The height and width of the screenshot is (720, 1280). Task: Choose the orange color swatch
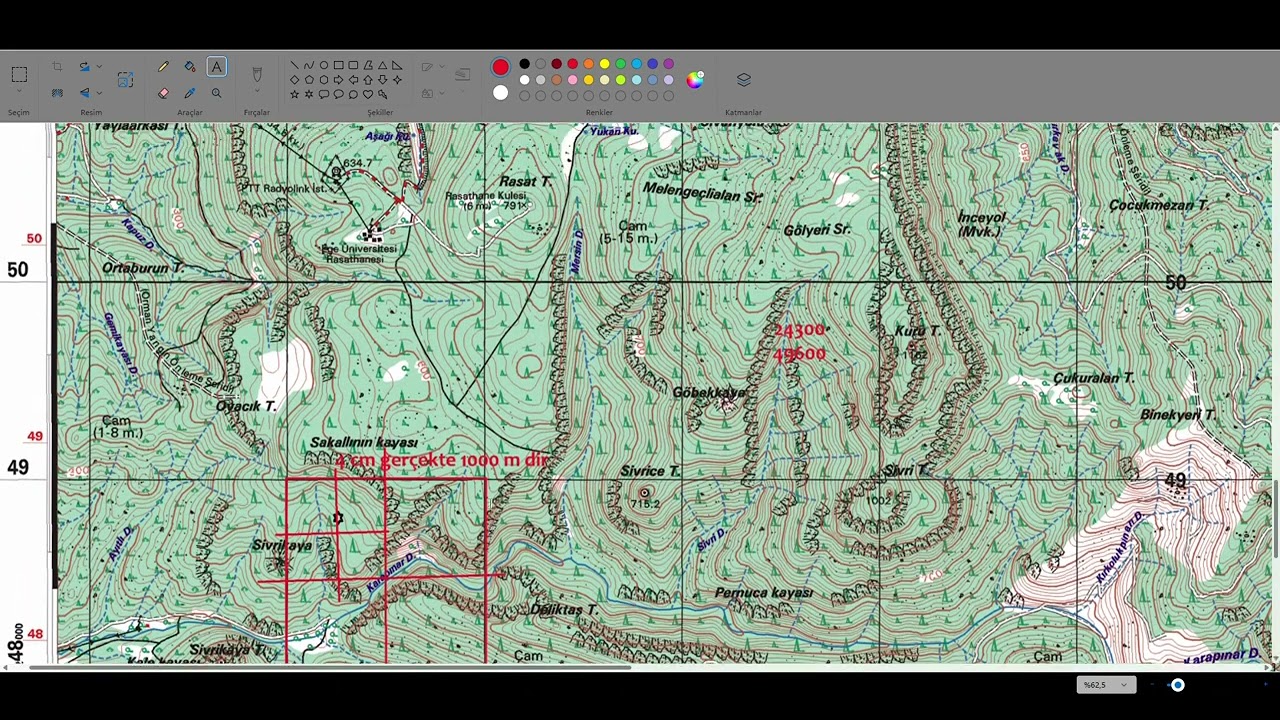coord(588,64)
